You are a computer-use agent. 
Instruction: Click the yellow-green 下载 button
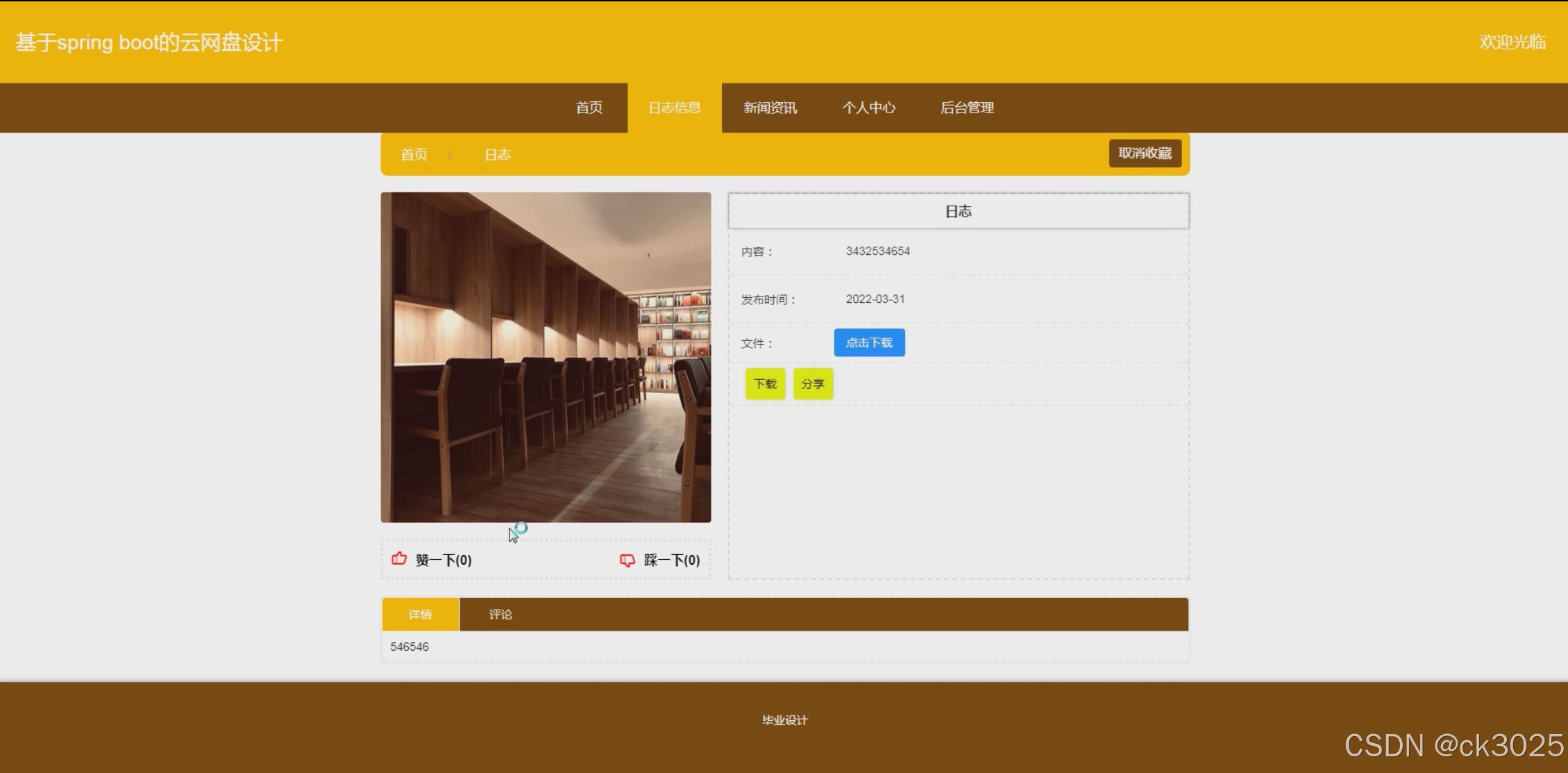(765, 384)
